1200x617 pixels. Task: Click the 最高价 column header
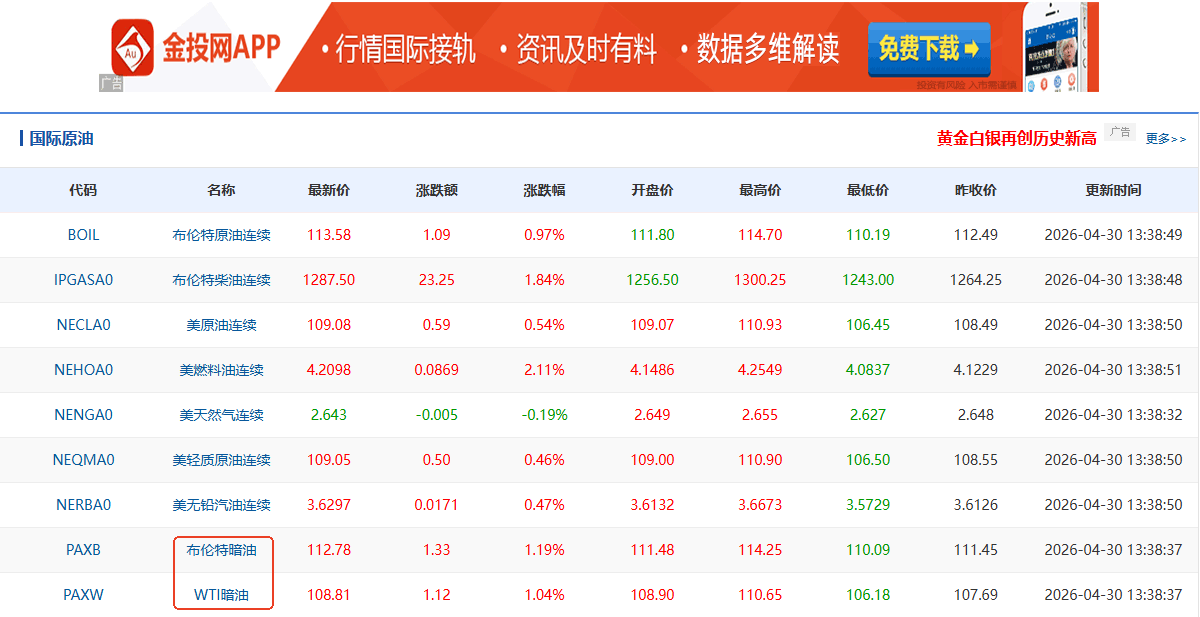click(760, 190)
